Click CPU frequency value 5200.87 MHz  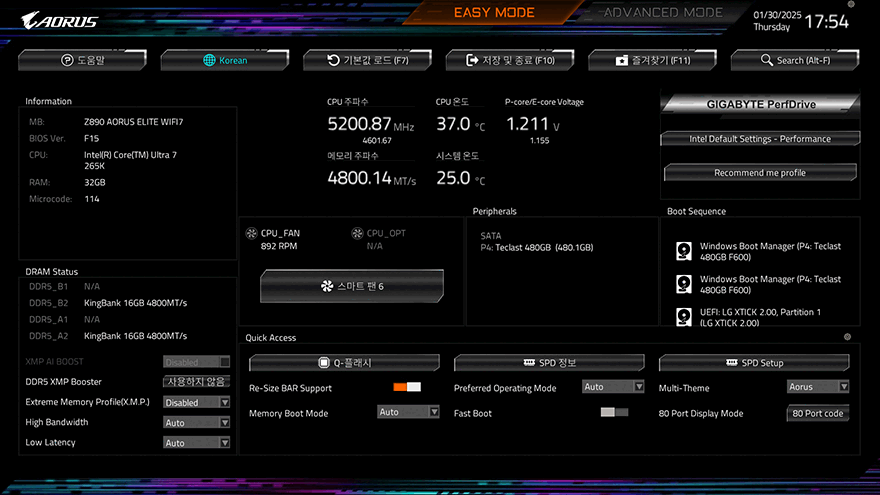coord(370,124)
